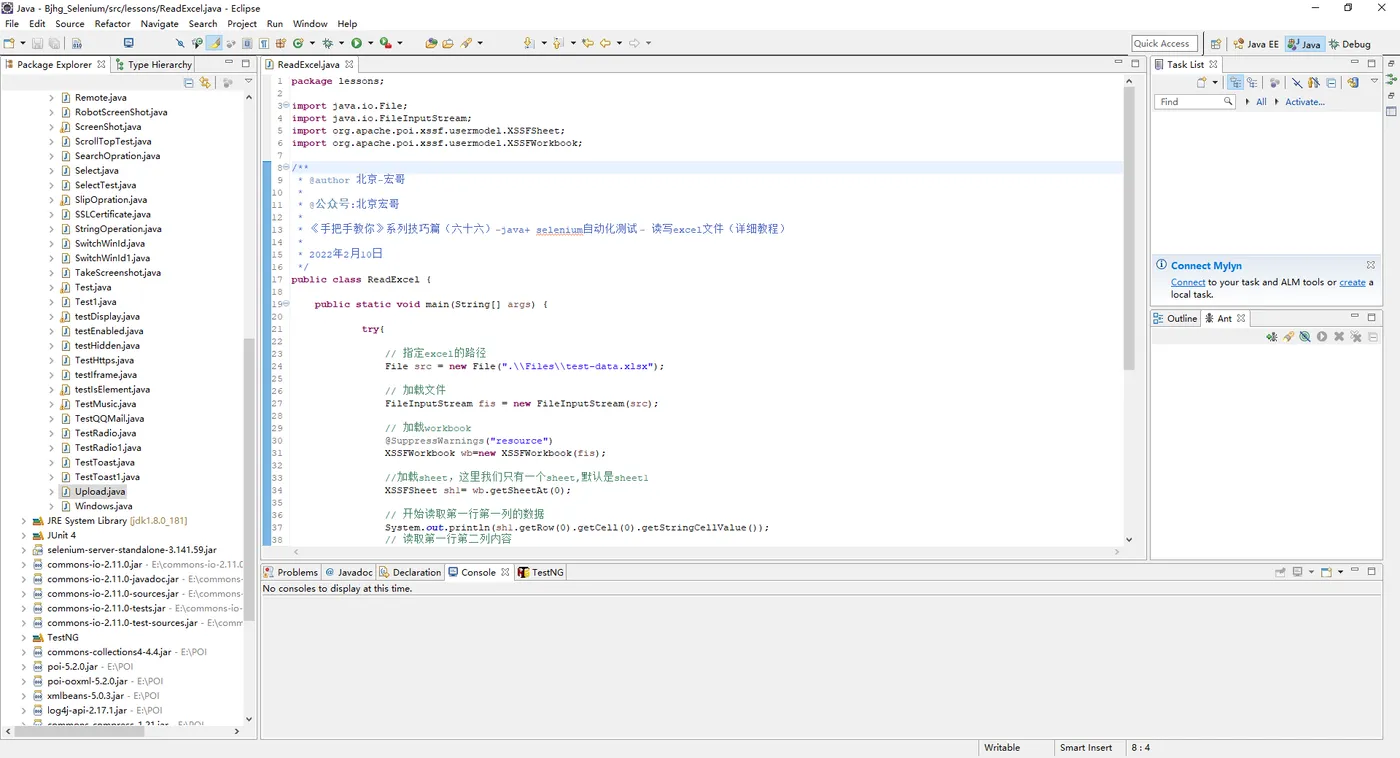Click the New Task icon in Task List

click(x=1202, y=83)
